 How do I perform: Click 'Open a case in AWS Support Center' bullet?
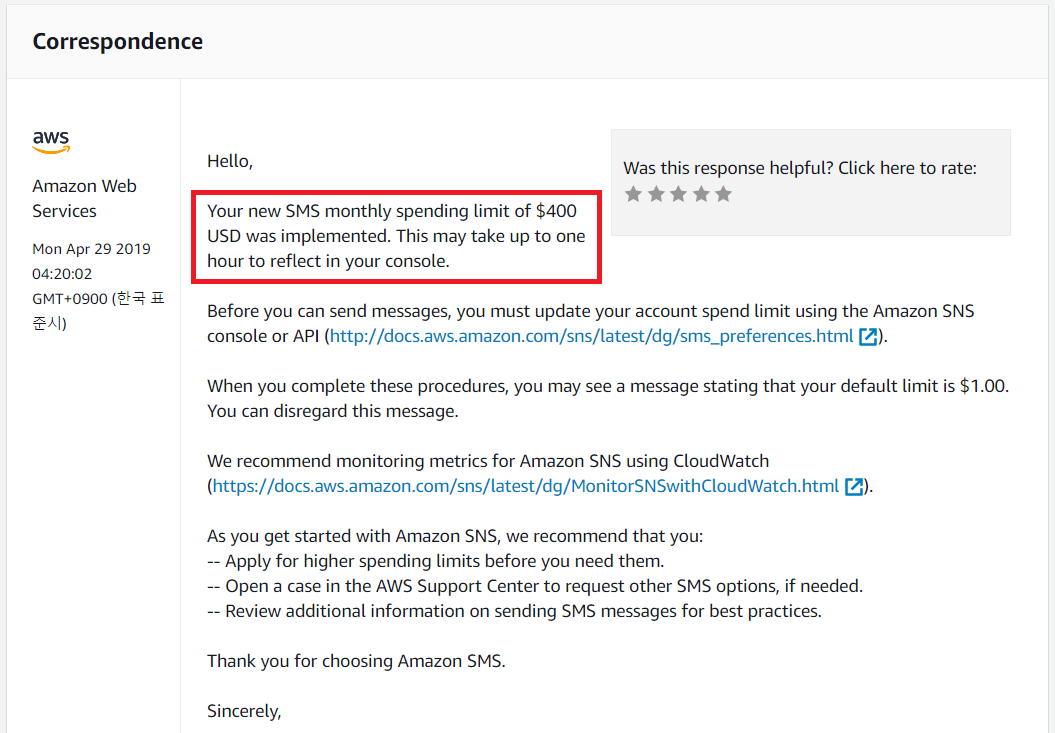534,586
